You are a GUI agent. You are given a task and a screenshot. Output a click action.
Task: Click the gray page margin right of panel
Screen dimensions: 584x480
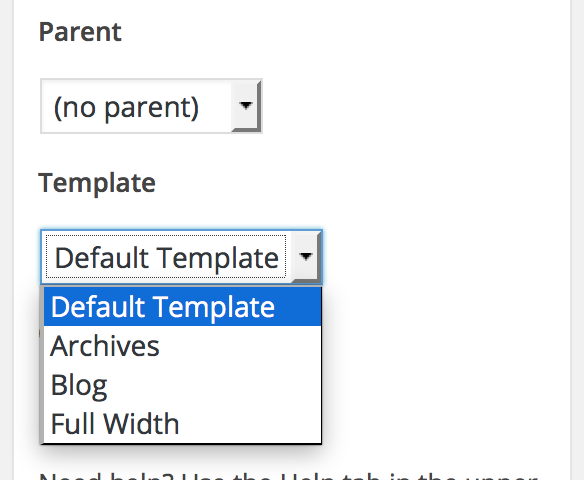(x=577, y=240)
